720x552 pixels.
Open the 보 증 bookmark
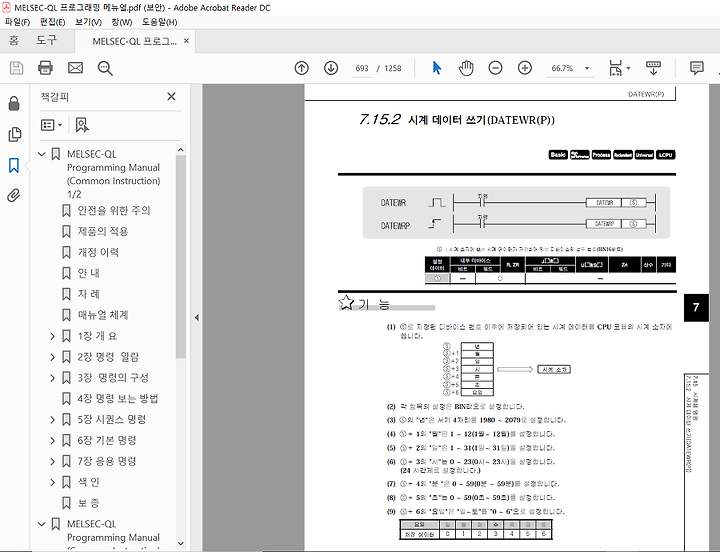(x=89, y=503)
